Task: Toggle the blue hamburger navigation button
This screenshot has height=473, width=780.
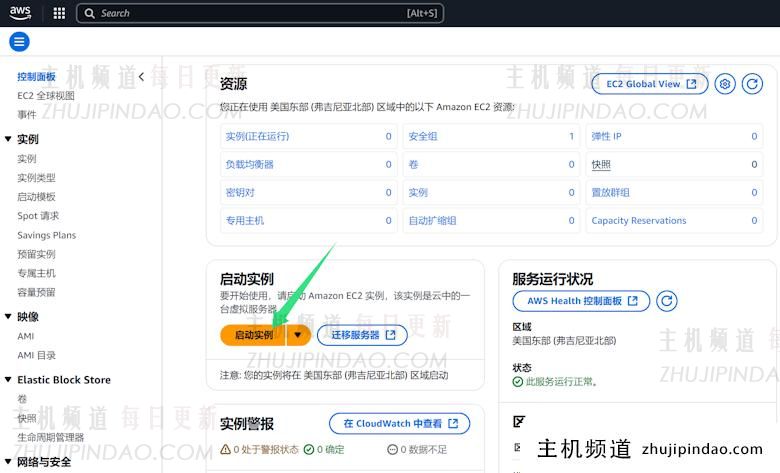Action: pos(19,42)
